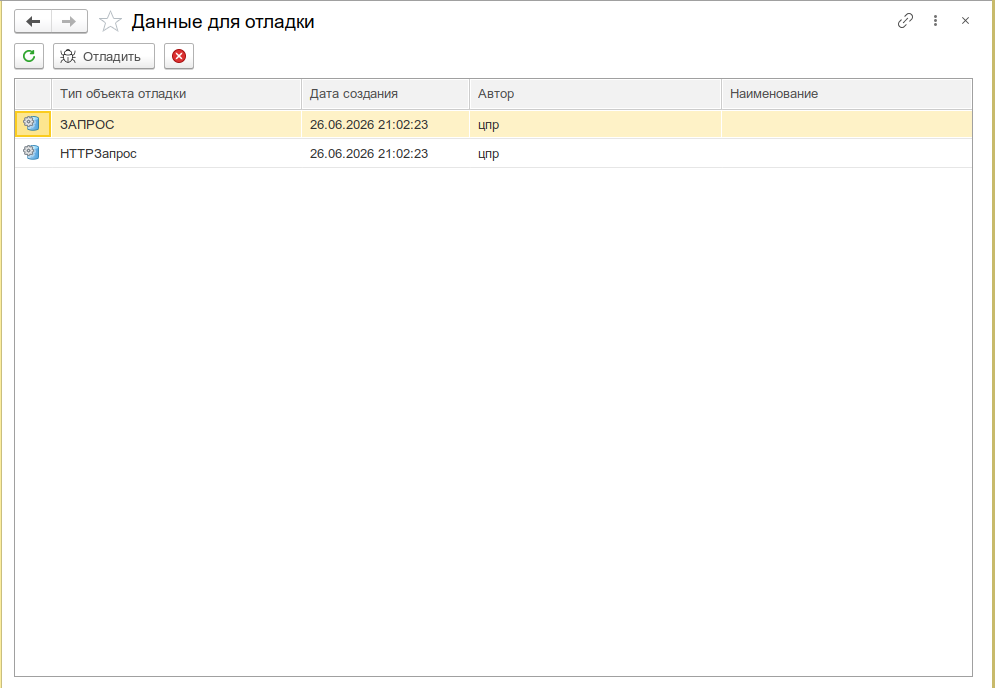Click the creation date of the HTTPЗапрос row

pos(385,154)
